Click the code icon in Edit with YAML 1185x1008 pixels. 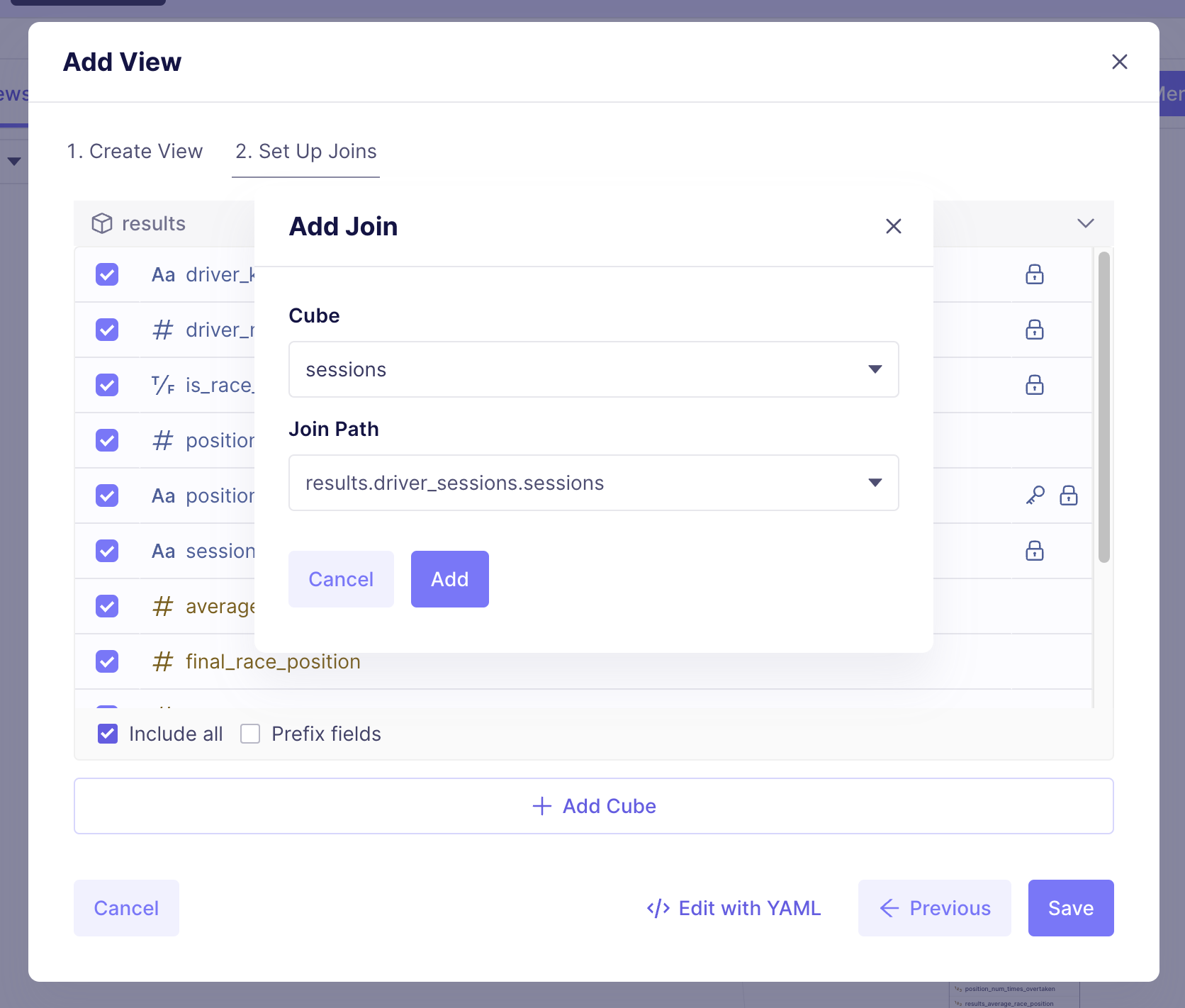pyautogui.click(x=658, y=908)
